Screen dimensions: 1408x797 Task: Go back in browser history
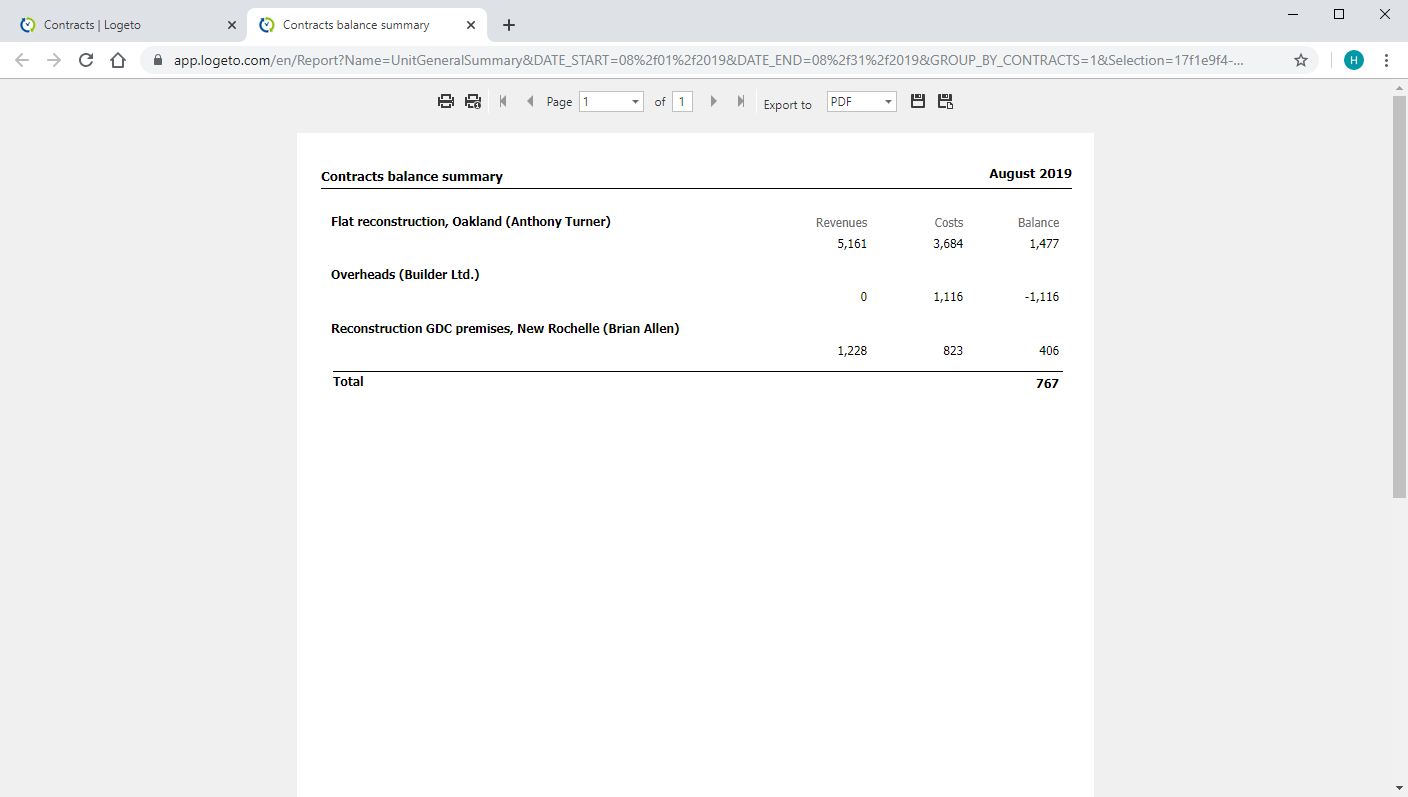pos(22,60)
